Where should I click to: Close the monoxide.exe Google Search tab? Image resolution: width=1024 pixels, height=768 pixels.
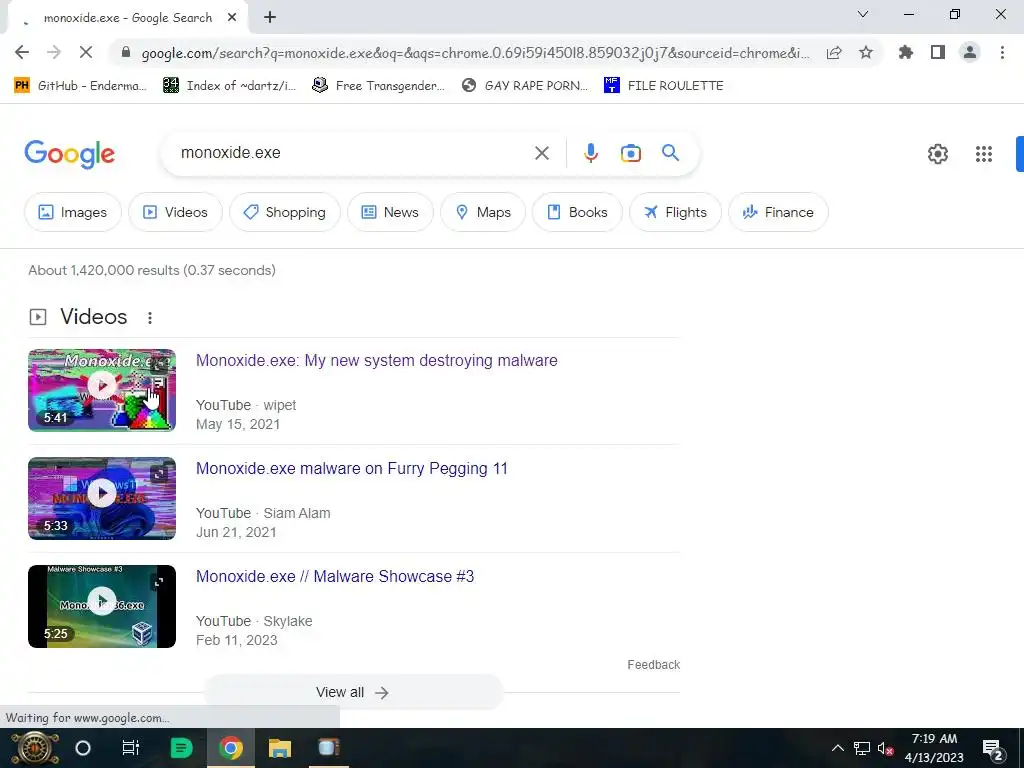coord(232,18)
